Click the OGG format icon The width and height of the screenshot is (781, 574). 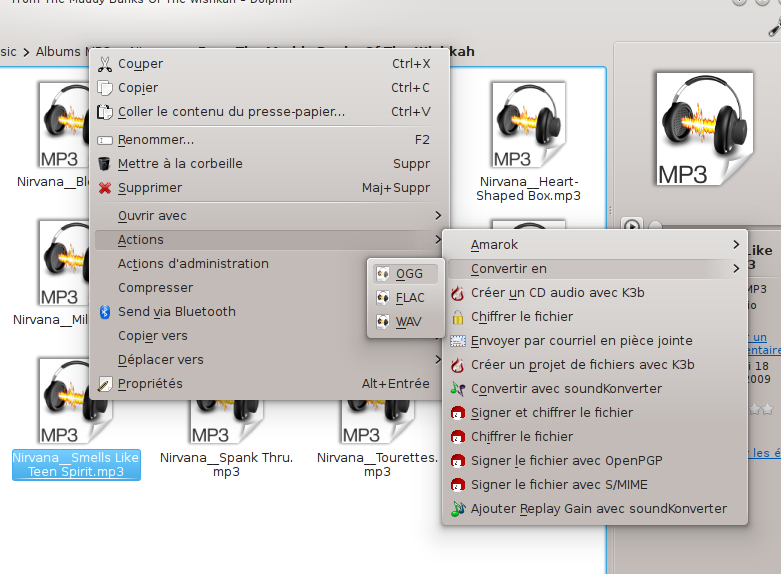coord(383,274)
